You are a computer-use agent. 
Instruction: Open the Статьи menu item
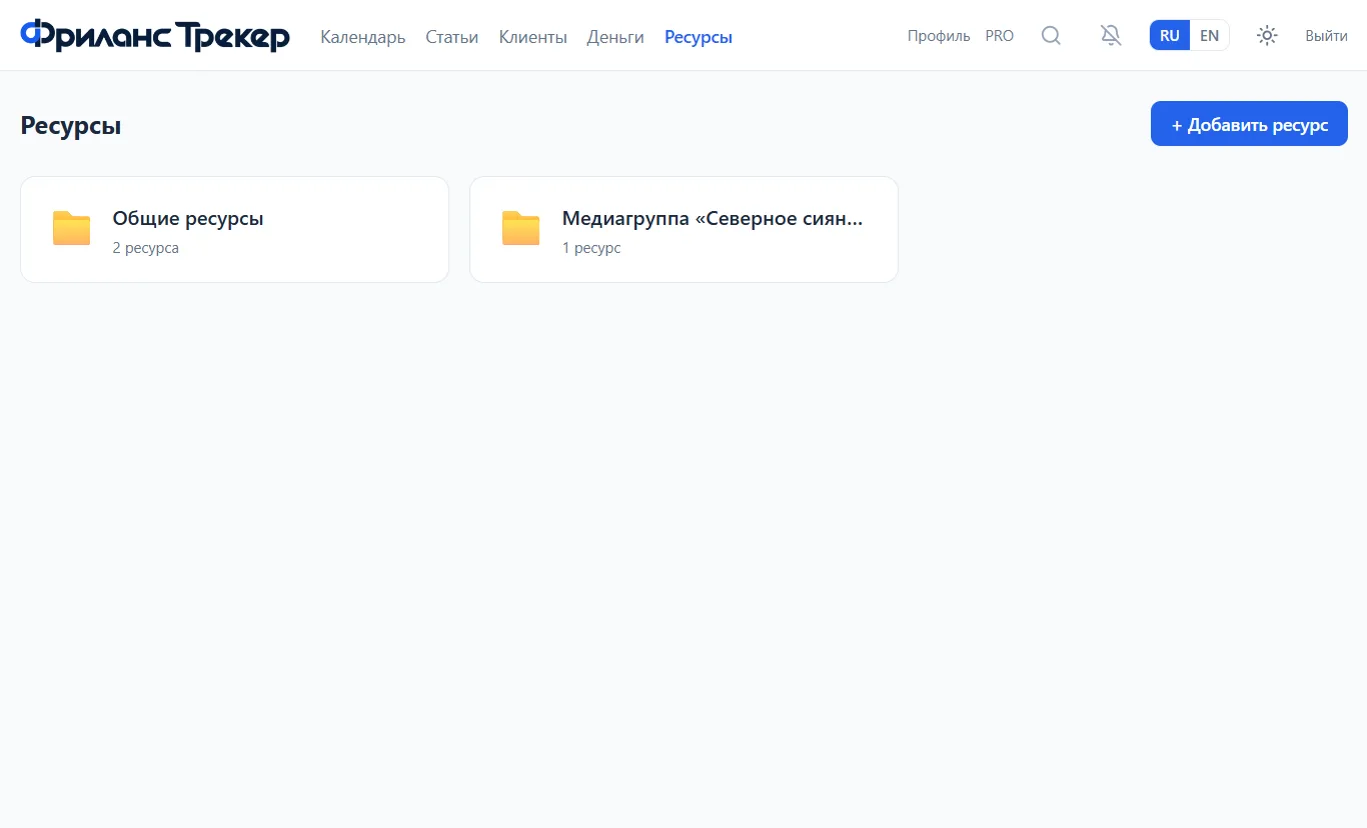click(452, 37)
